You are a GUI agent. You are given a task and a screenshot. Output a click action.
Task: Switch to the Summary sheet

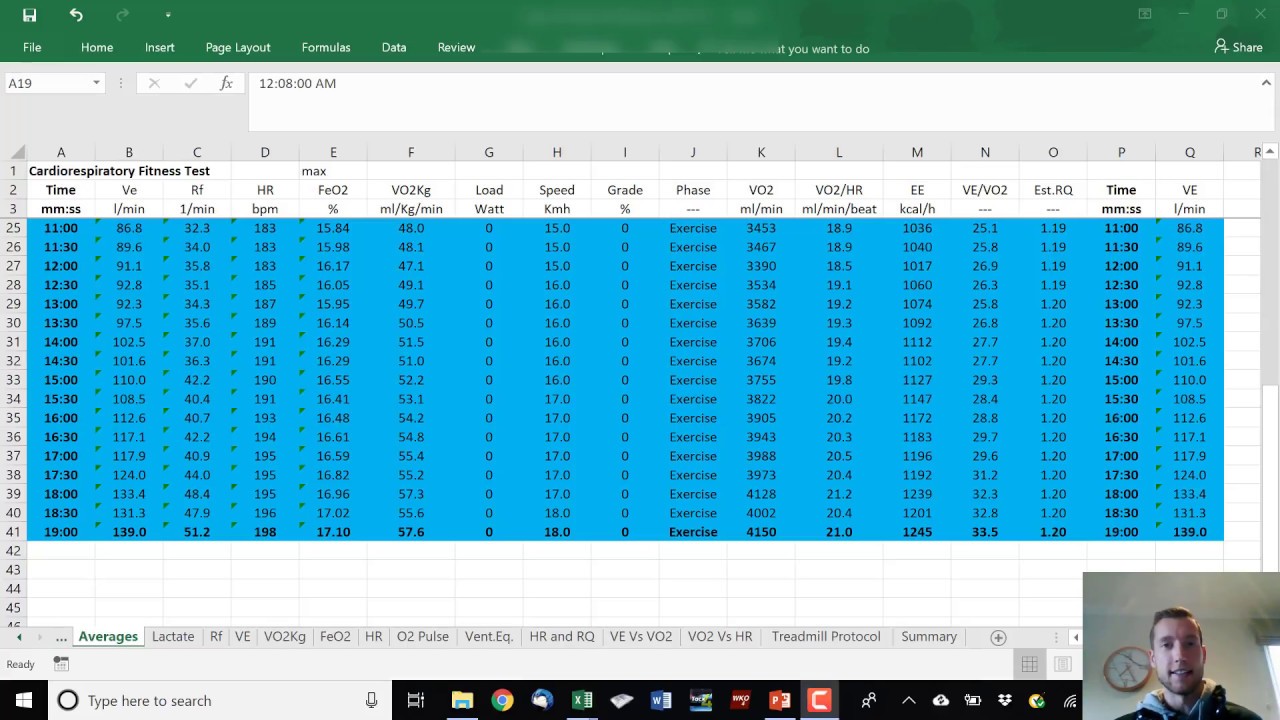929,636
